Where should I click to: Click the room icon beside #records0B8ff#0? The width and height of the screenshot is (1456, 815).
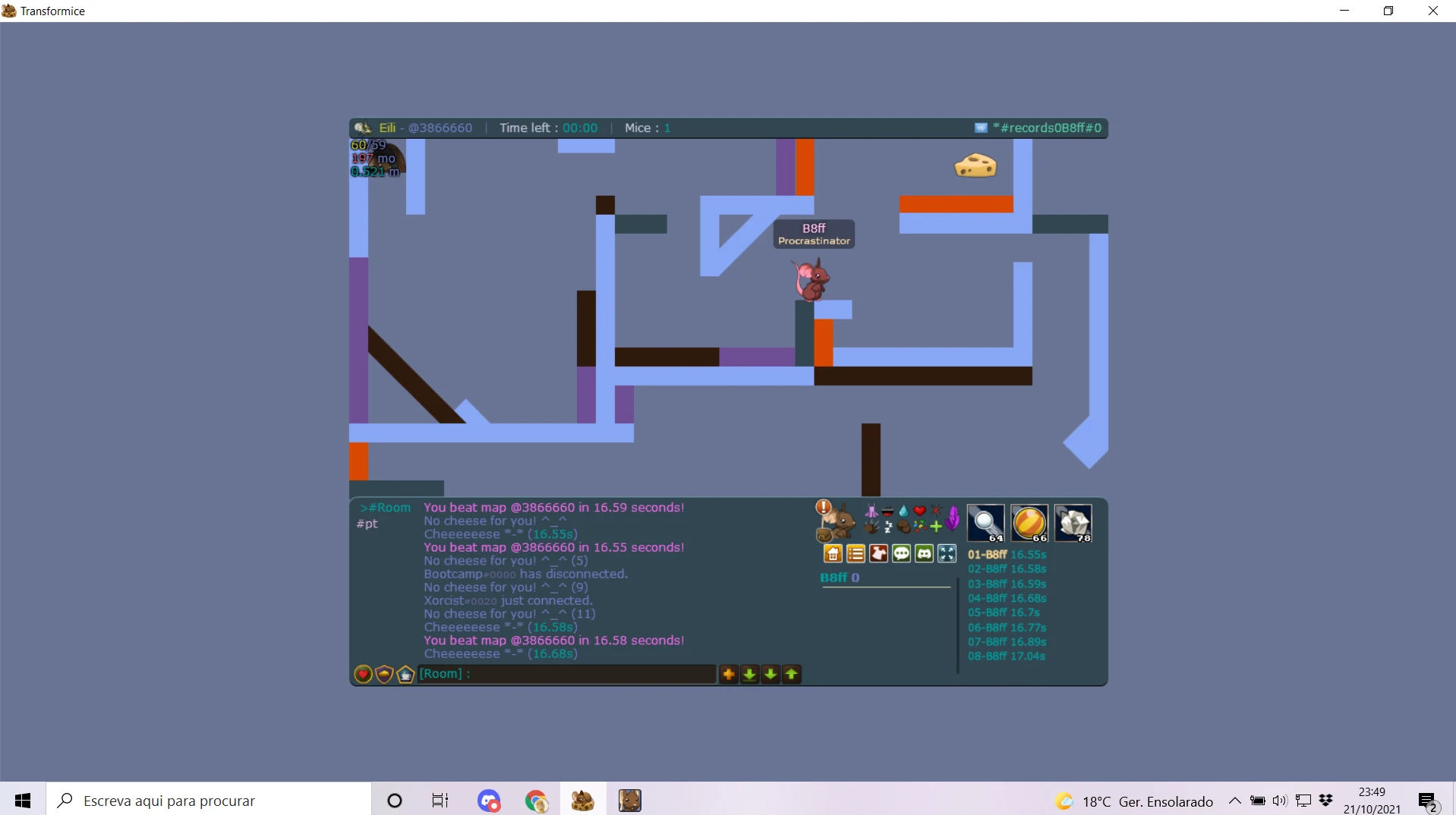pyautogui.click(x=981, y=127)
